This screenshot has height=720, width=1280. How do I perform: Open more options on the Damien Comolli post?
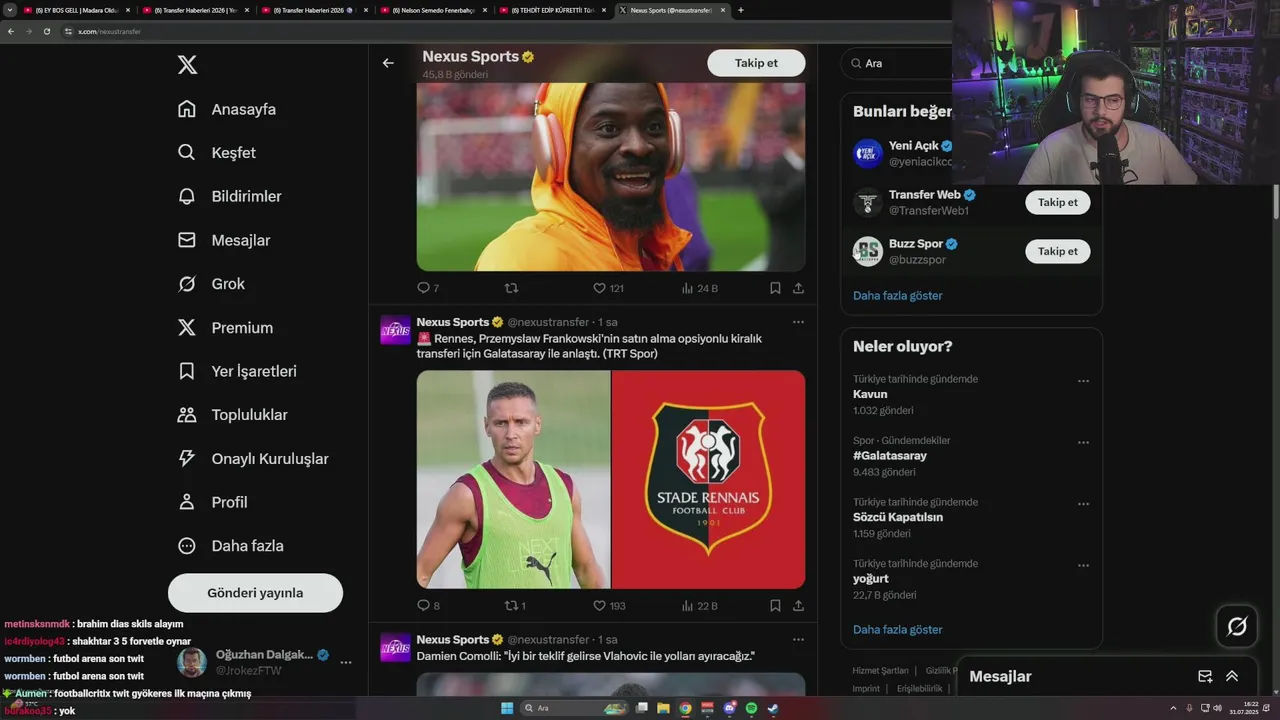798,639
